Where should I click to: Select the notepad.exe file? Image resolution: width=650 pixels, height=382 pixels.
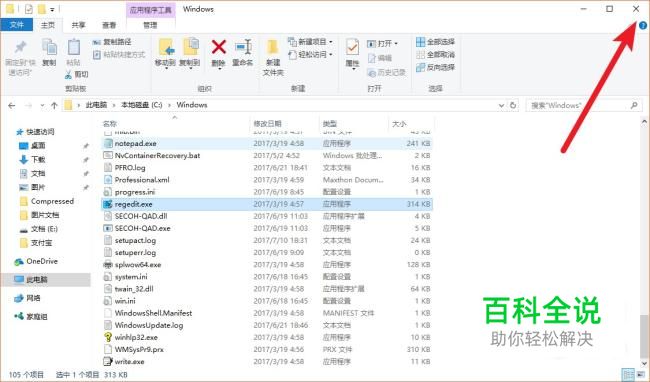click(267, 143)
